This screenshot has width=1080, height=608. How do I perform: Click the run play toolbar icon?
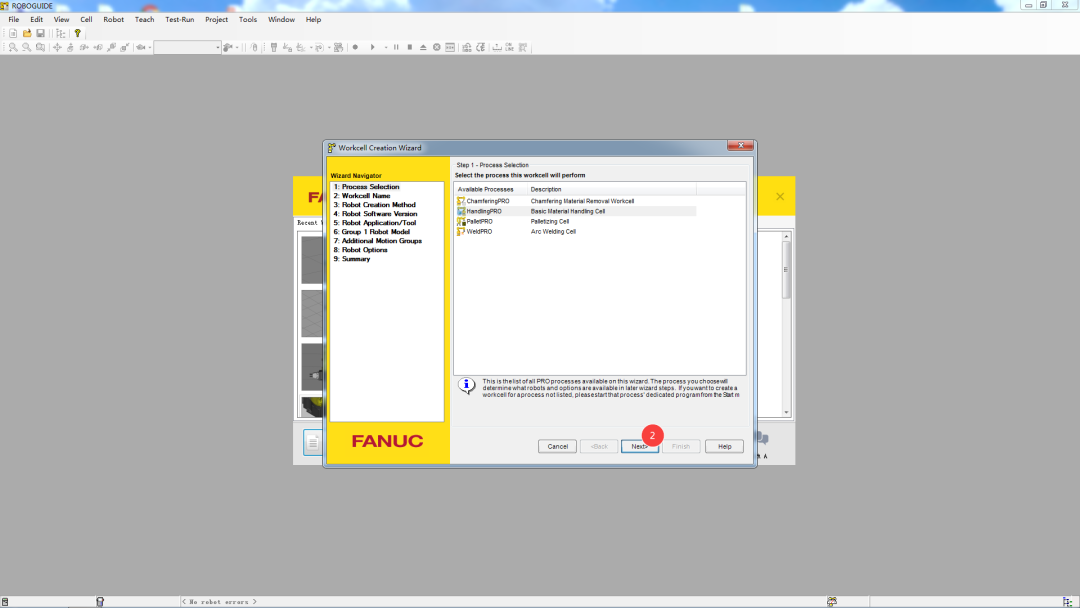[373, 48]
